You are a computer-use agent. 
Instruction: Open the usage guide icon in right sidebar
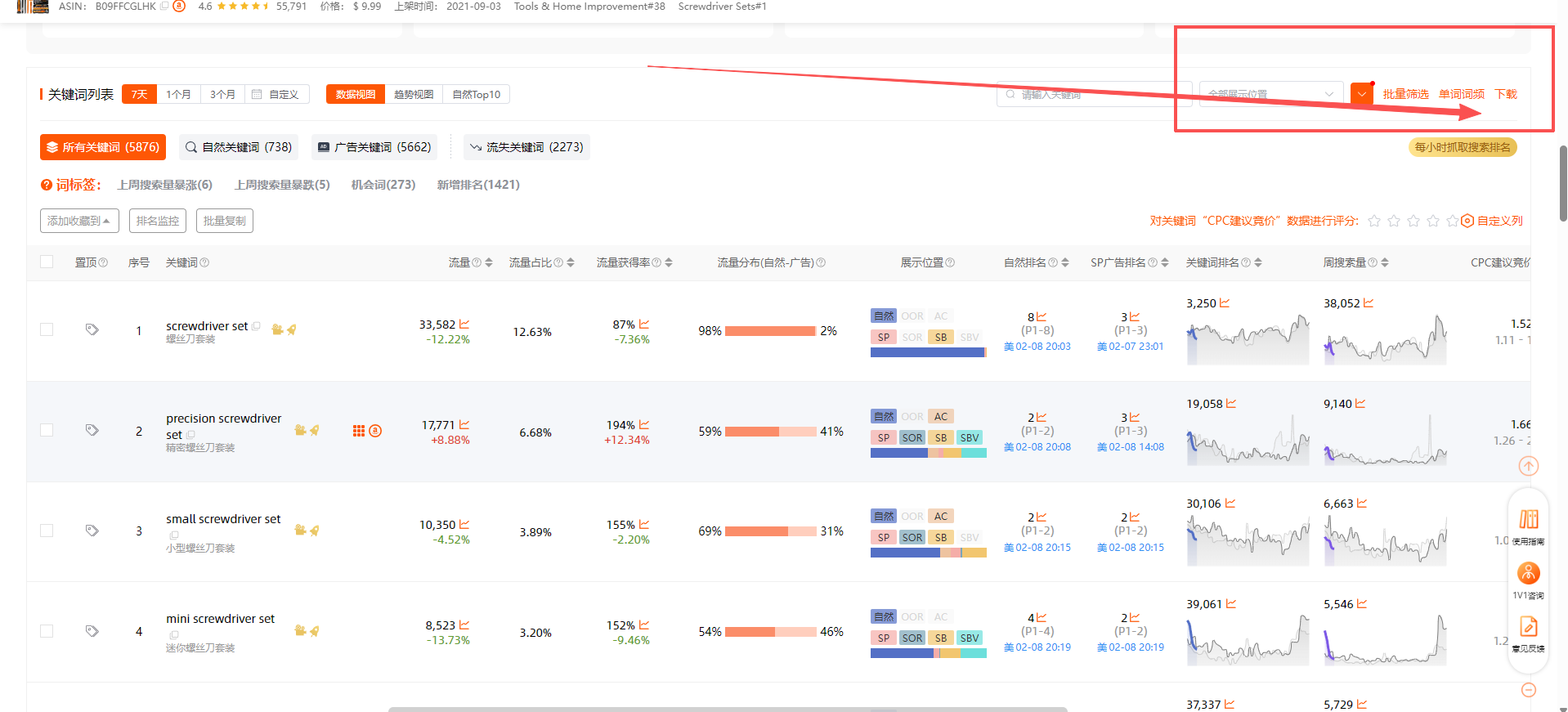pos(1528,520)
